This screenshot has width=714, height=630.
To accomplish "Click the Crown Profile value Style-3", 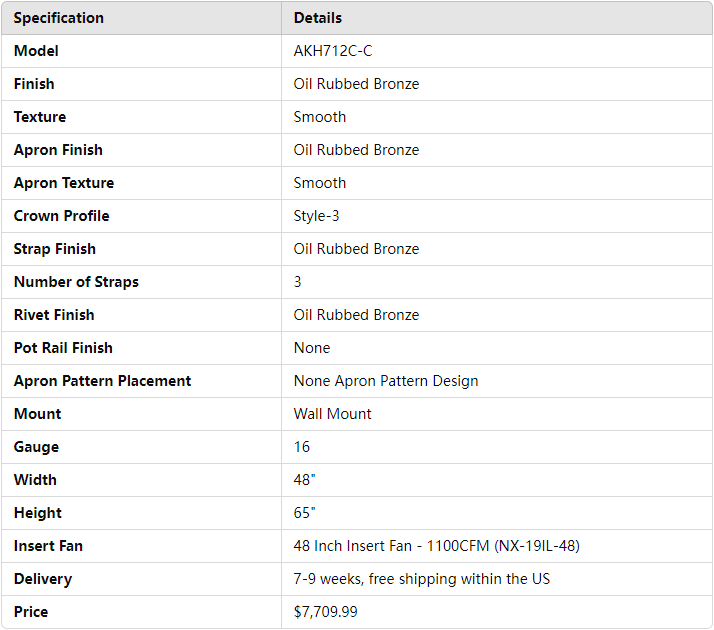I will pyautogui.click(x=316, y=216).
